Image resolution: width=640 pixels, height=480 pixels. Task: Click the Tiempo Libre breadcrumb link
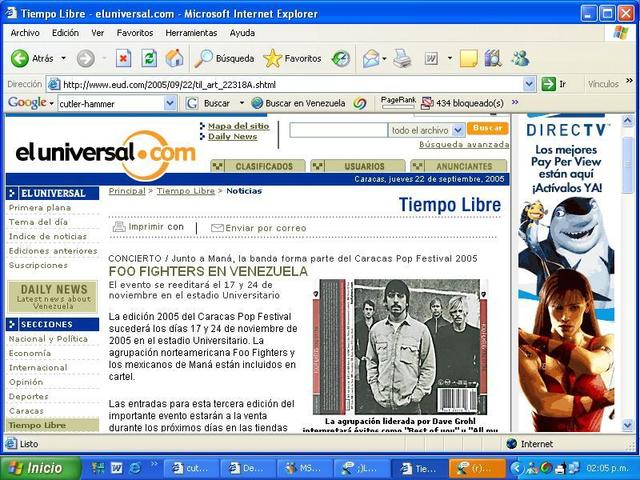(x=186, y=191)
